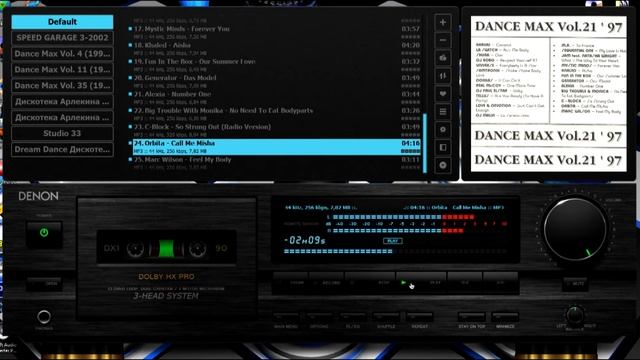Open the three-line playlist menu icon
This screenshot has height=360, width=640.
coord(442,112)
